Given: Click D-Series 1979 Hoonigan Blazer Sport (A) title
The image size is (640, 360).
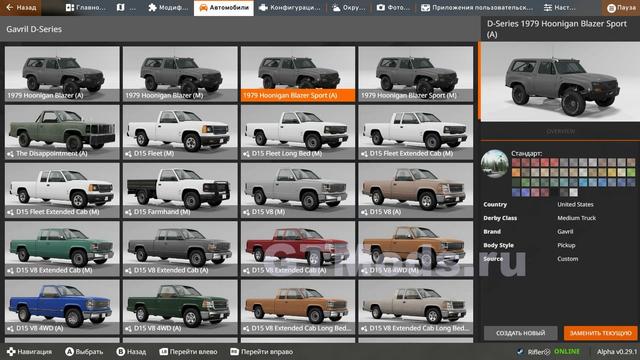Looking at the screenshot, I should tap(557, 29).
